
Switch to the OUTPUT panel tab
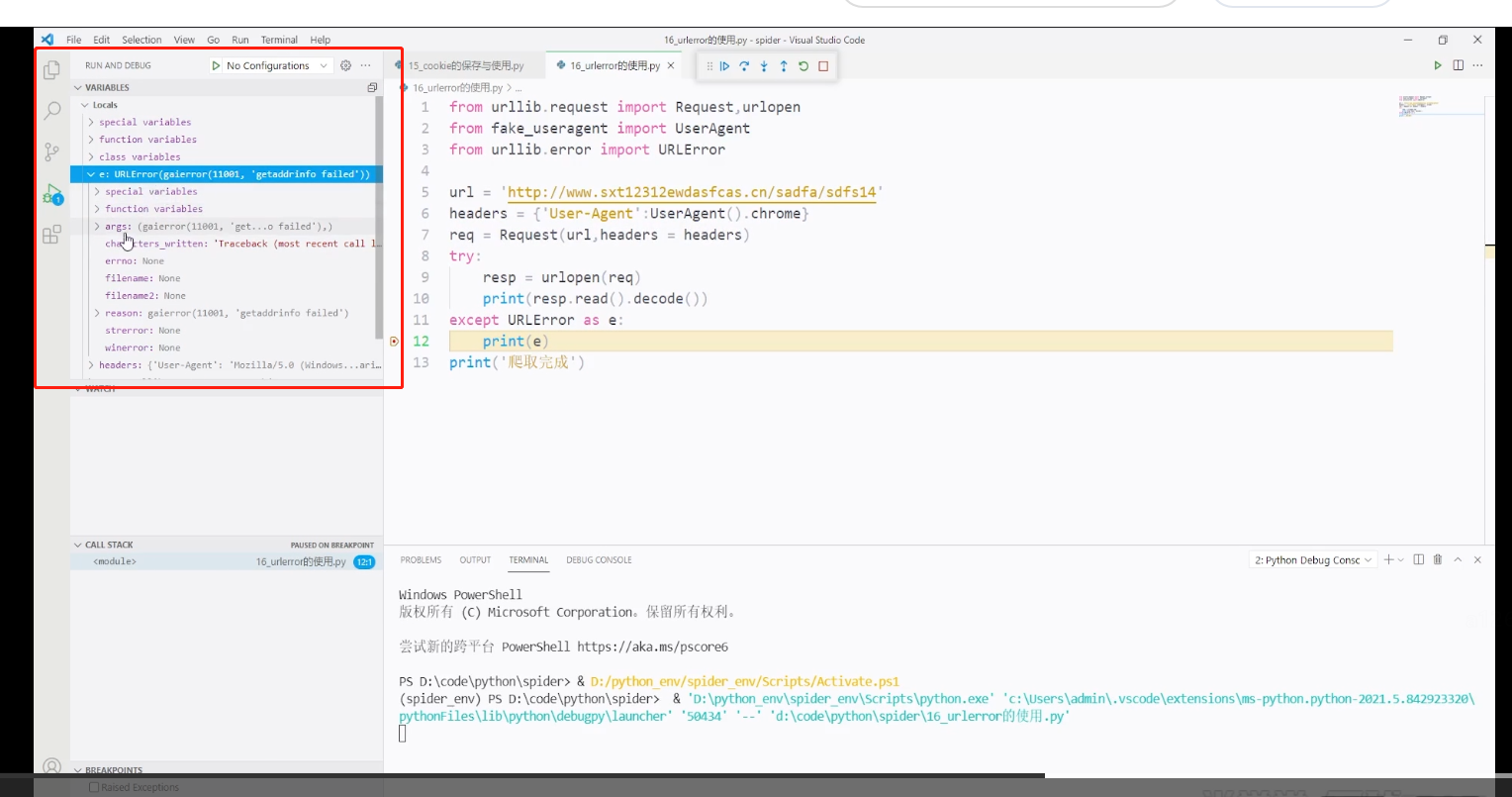tap(475, 559)
